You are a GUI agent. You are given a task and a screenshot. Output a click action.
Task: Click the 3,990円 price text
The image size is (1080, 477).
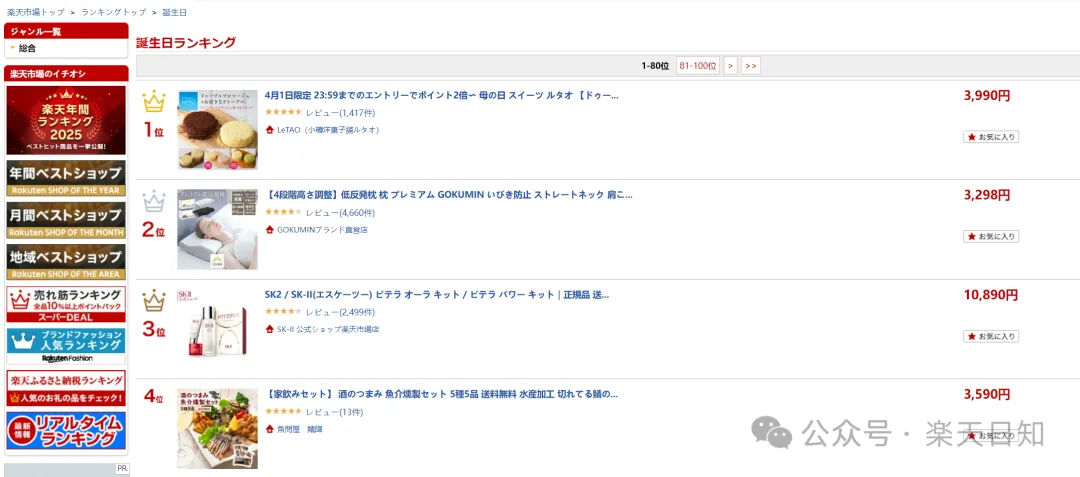click(987, 96)
